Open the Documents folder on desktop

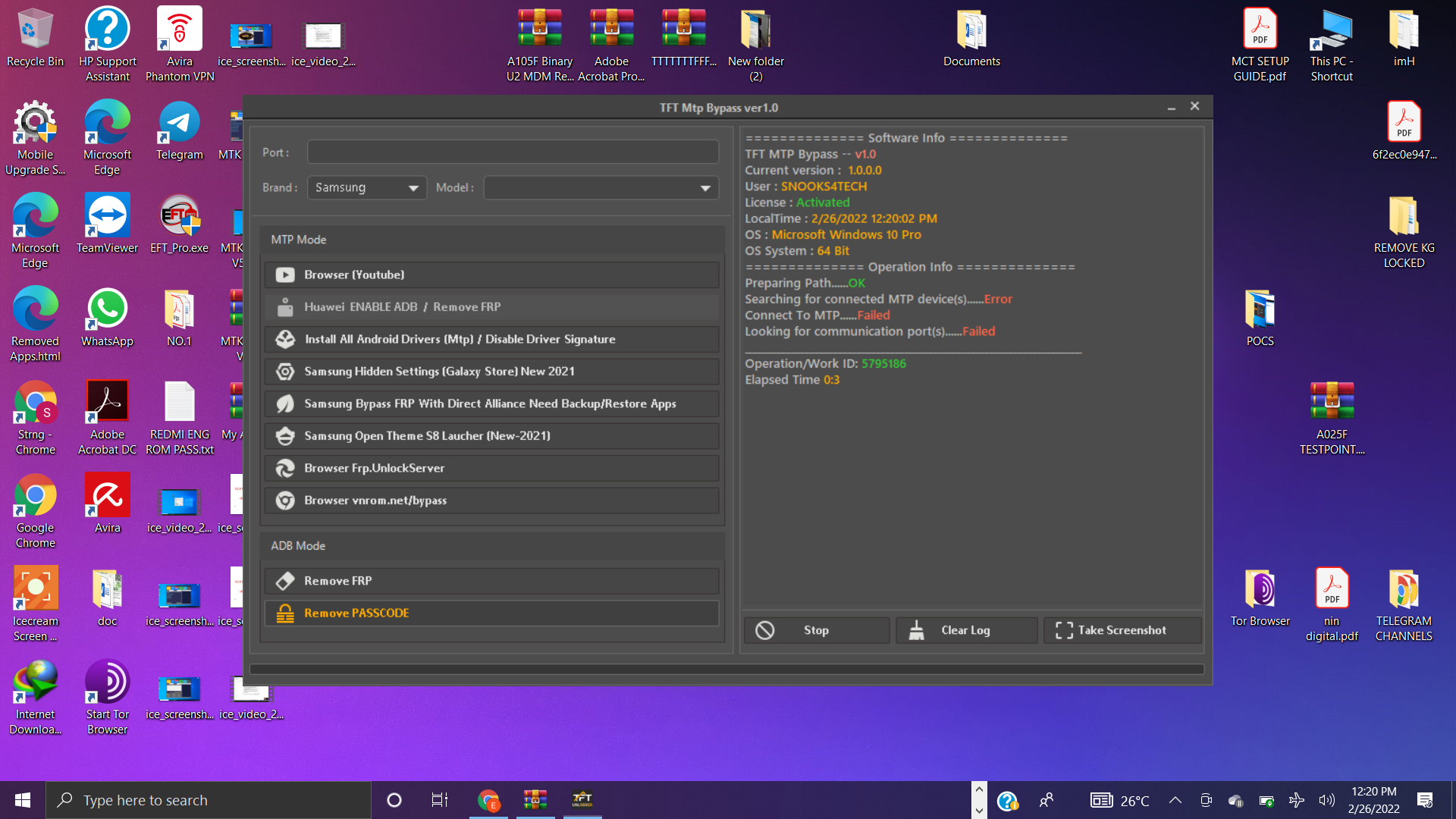click(971, 38)
